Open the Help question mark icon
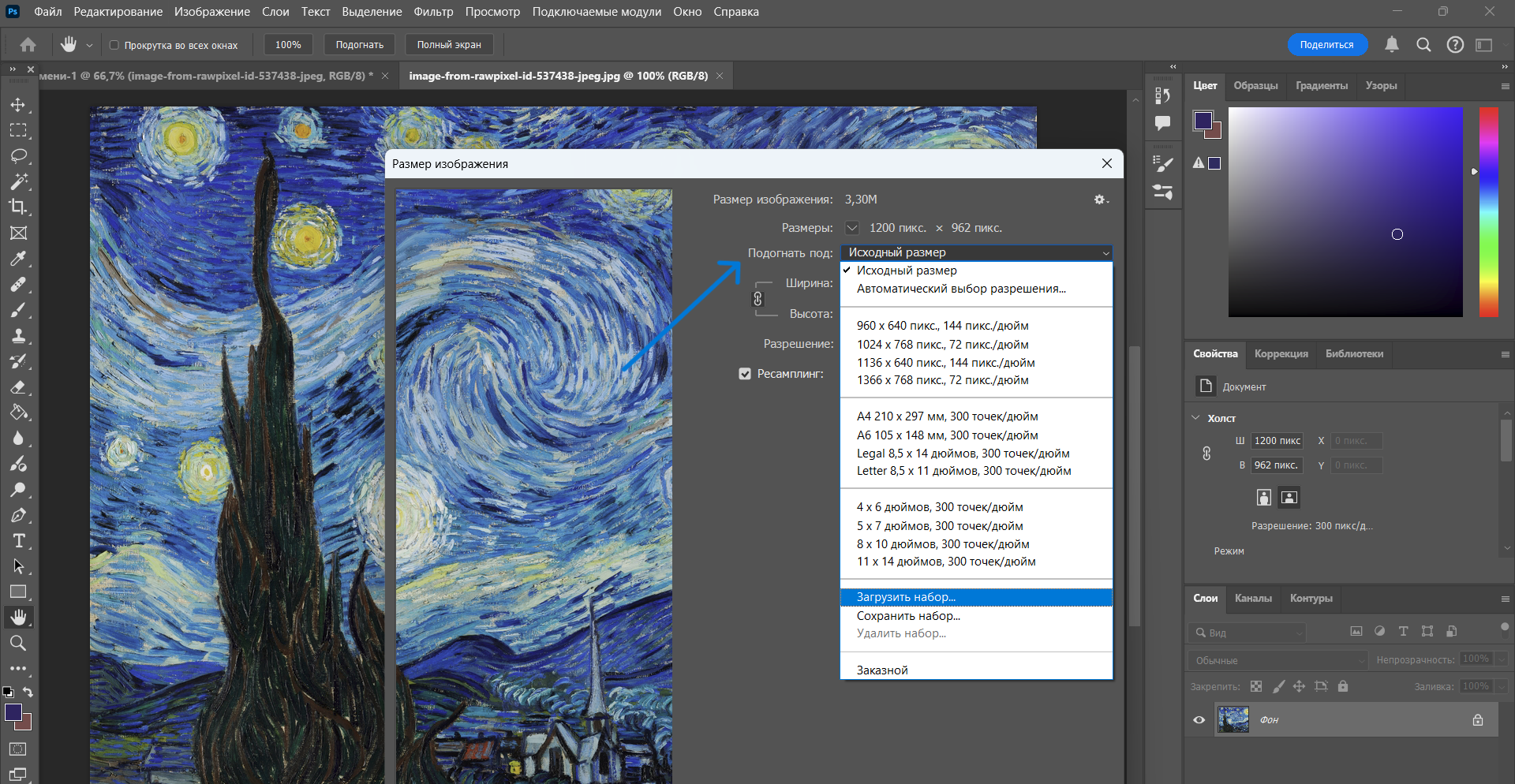The width and height of the screenshot is (1515, 784). [x=1455, y=45]
